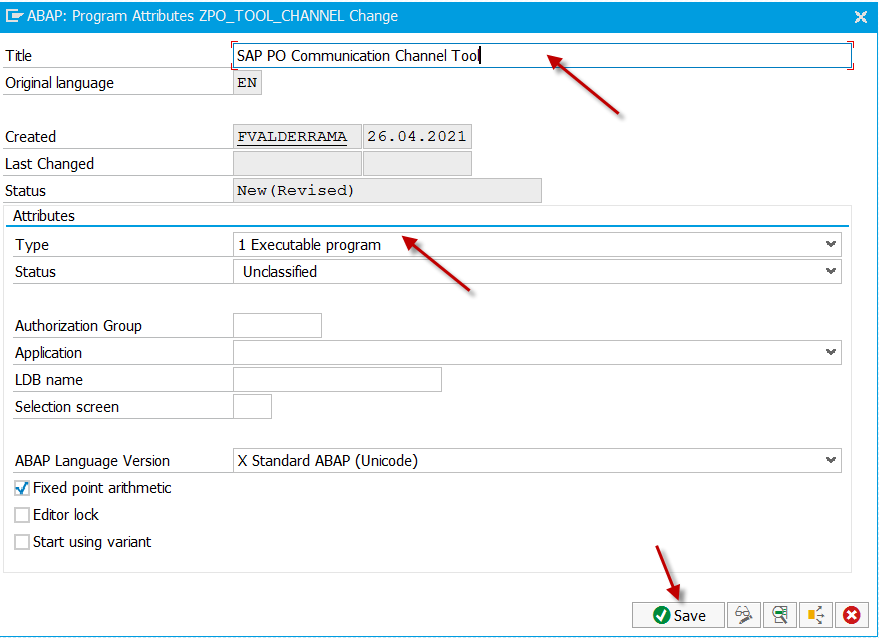Select the EN original language field
Screen dimensions: 879x638
[247, 82]
